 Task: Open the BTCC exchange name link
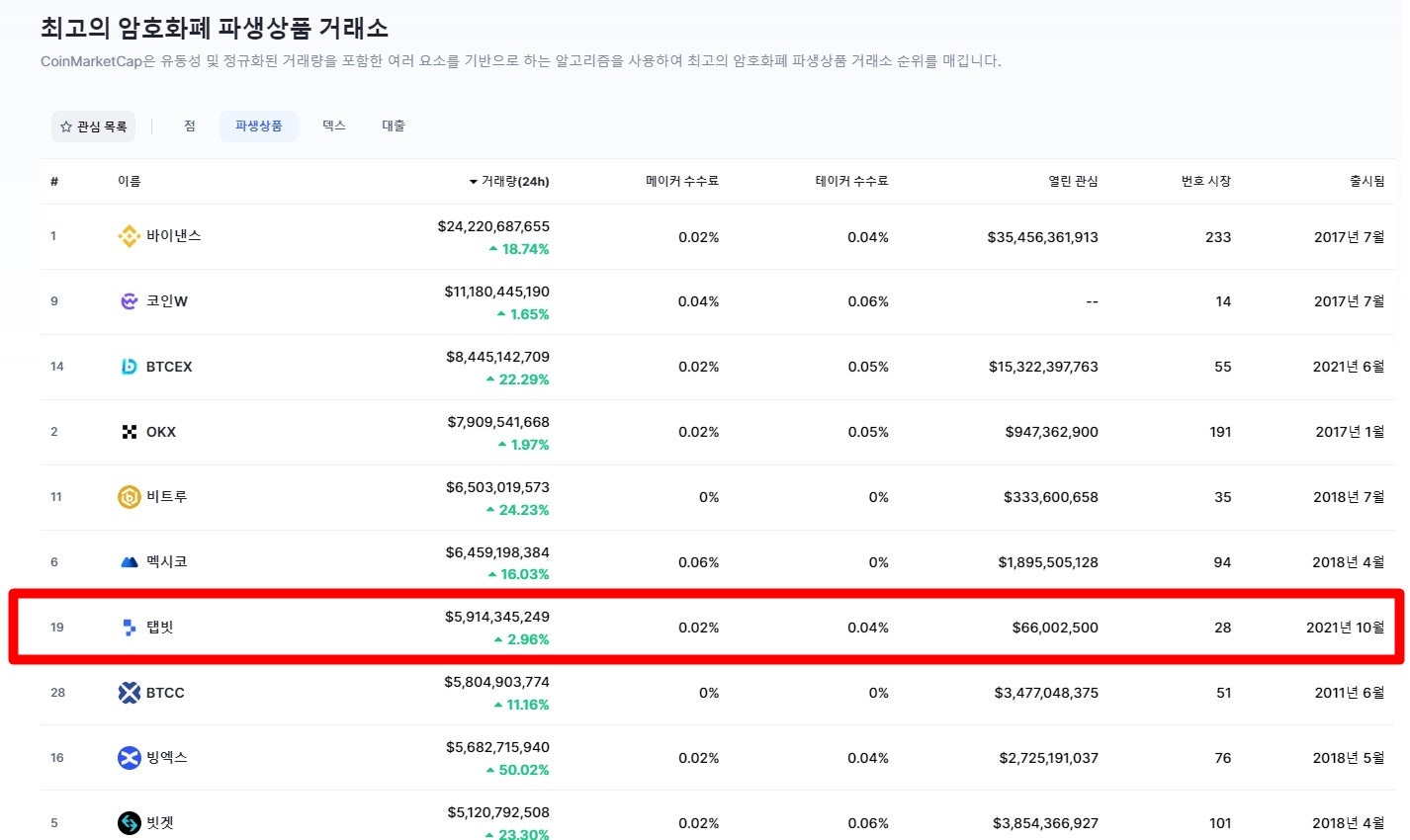165,693
